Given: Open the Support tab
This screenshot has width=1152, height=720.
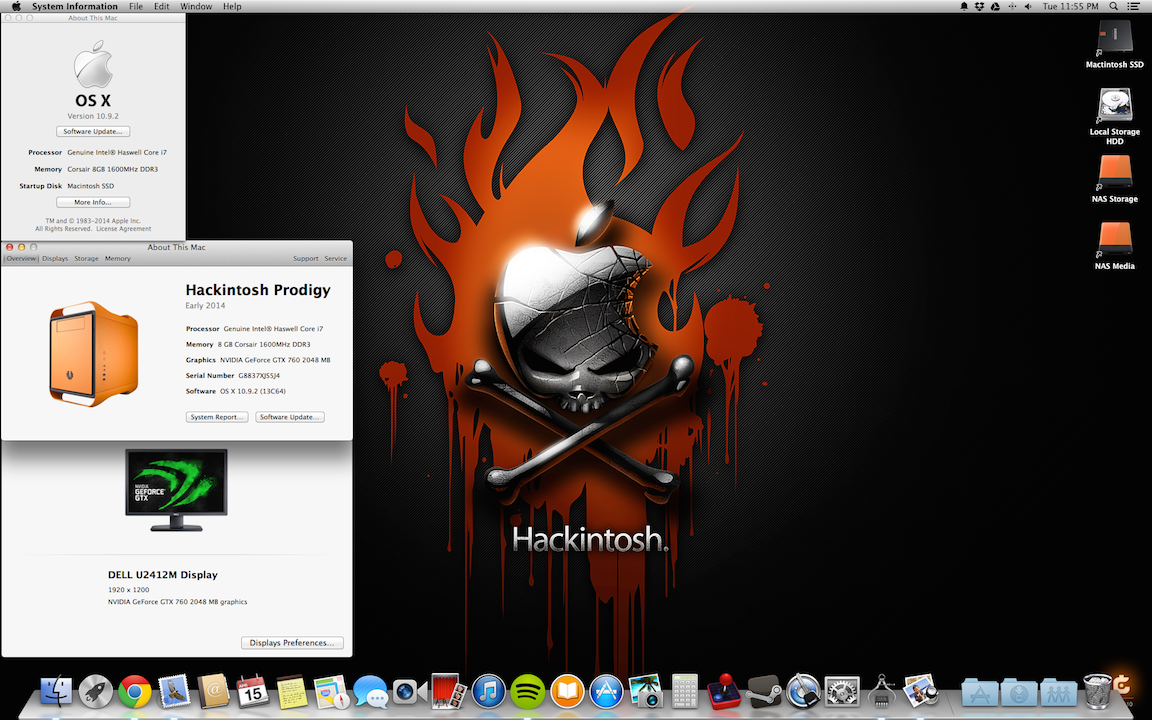Looking at the screenshot, I should [306, 259].
